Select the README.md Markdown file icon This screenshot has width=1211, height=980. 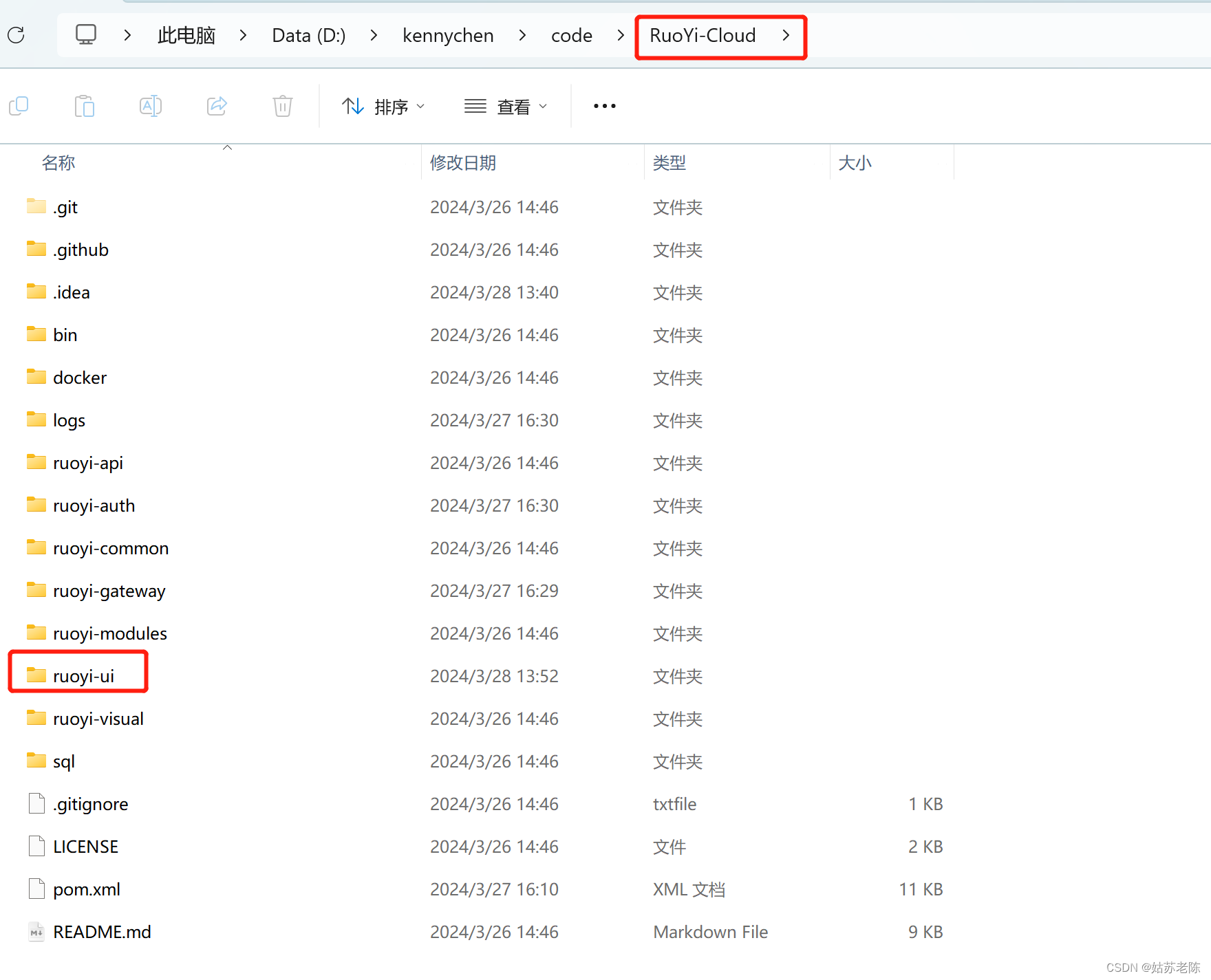(x=36, y=932)
